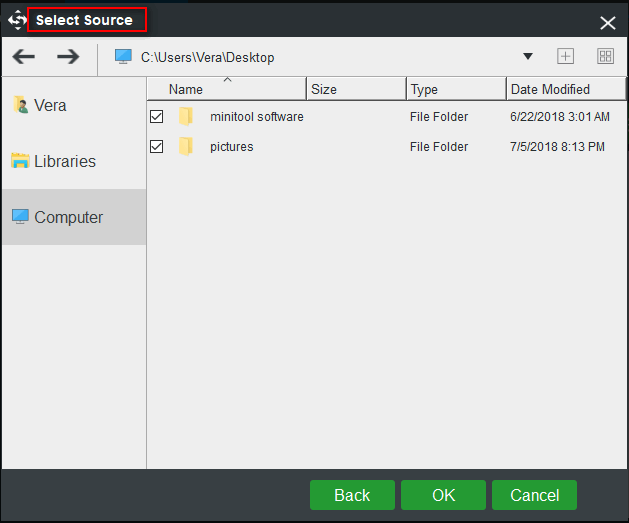Image resolution: width=629 pixels, height=523 pixels.
Task: Uncheck the minitool software folder checkbox
Action: pyautogui.click(x=156, y=117)
